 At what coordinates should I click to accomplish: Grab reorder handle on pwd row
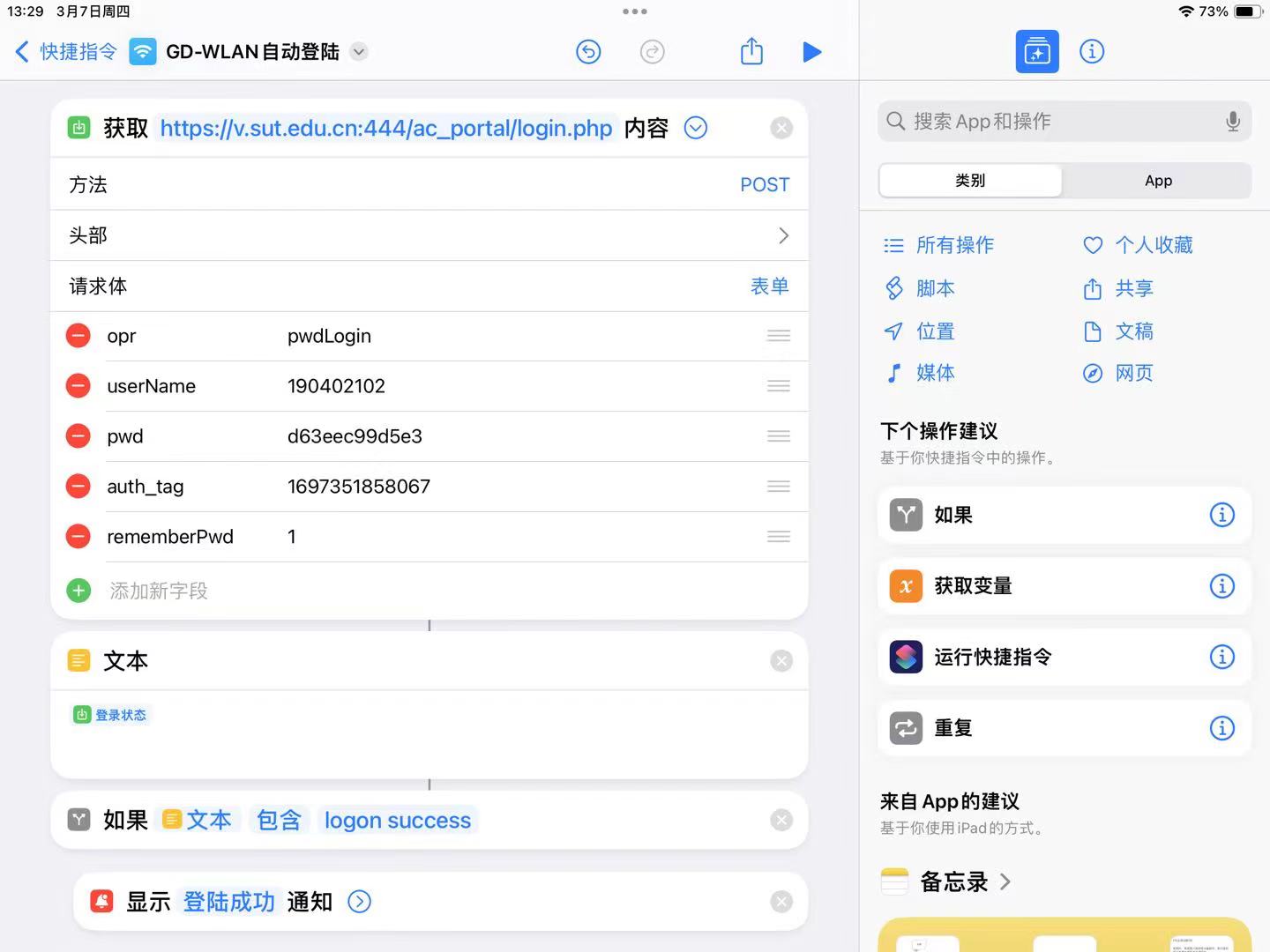point(779,436)
